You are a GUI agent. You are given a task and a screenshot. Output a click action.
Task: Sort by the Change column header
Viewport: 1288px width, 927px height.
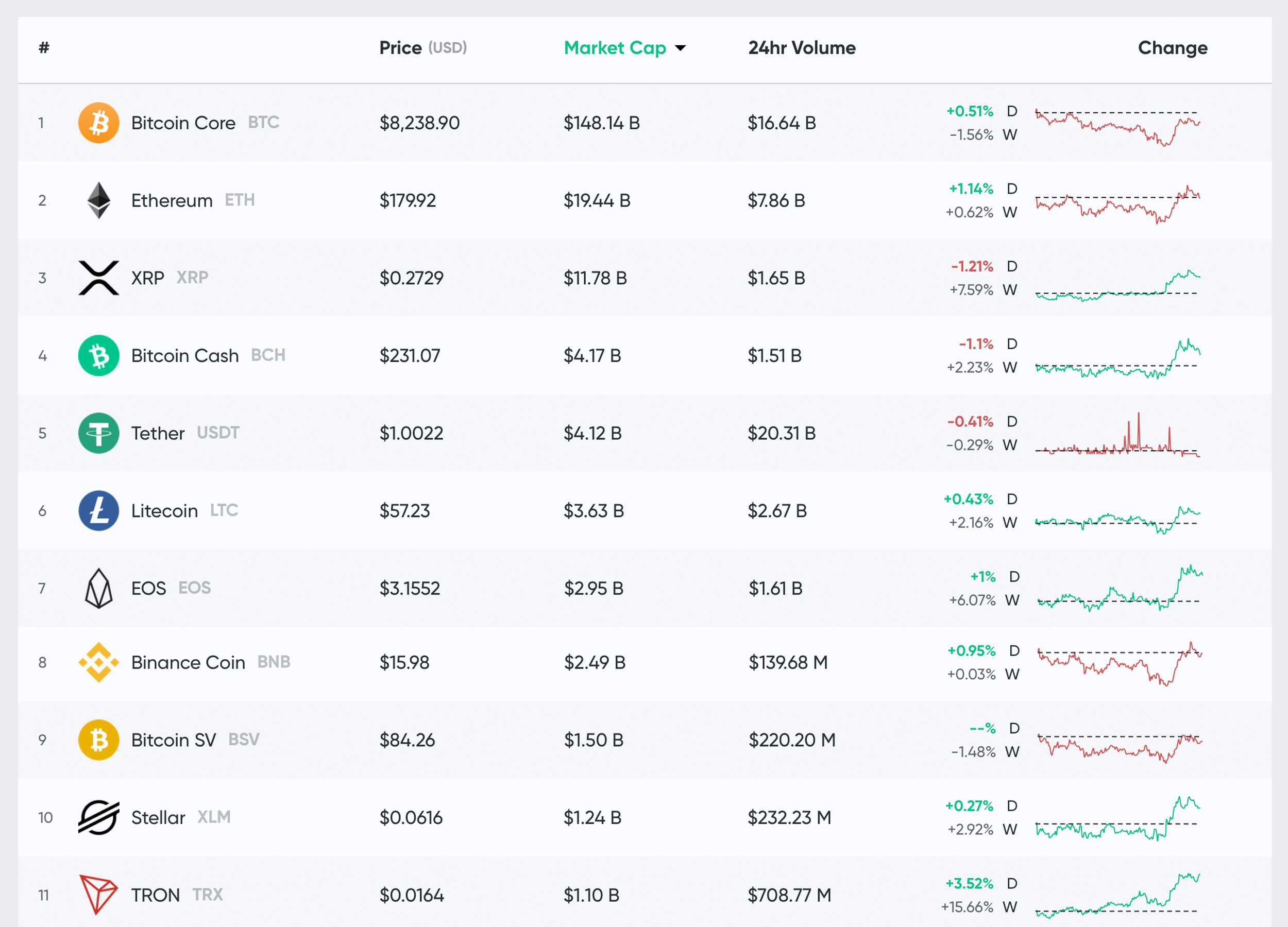pos(1173,48)
